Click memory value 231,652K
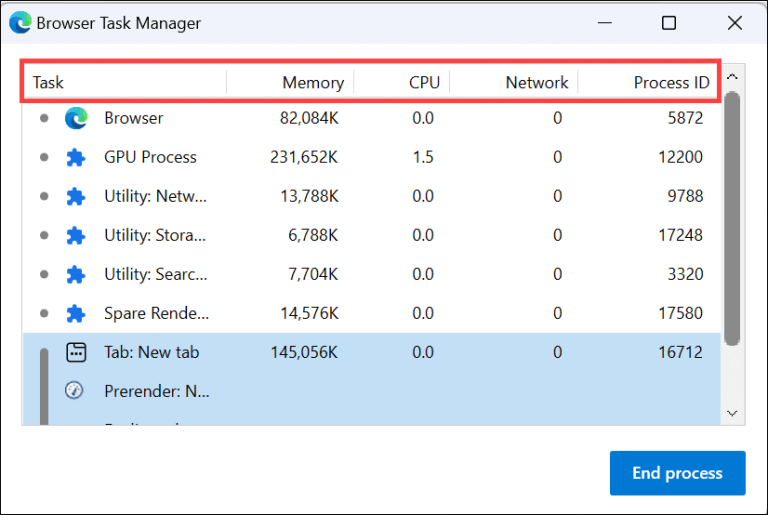This screenshot has width=768, height=515. click(304, 157)
